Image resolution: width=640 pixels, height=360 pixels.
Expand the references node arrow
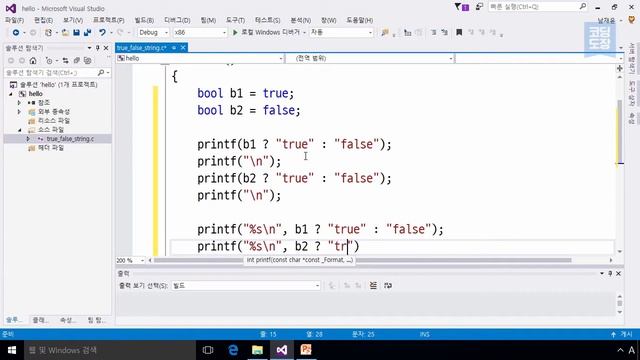click(19, 103)
